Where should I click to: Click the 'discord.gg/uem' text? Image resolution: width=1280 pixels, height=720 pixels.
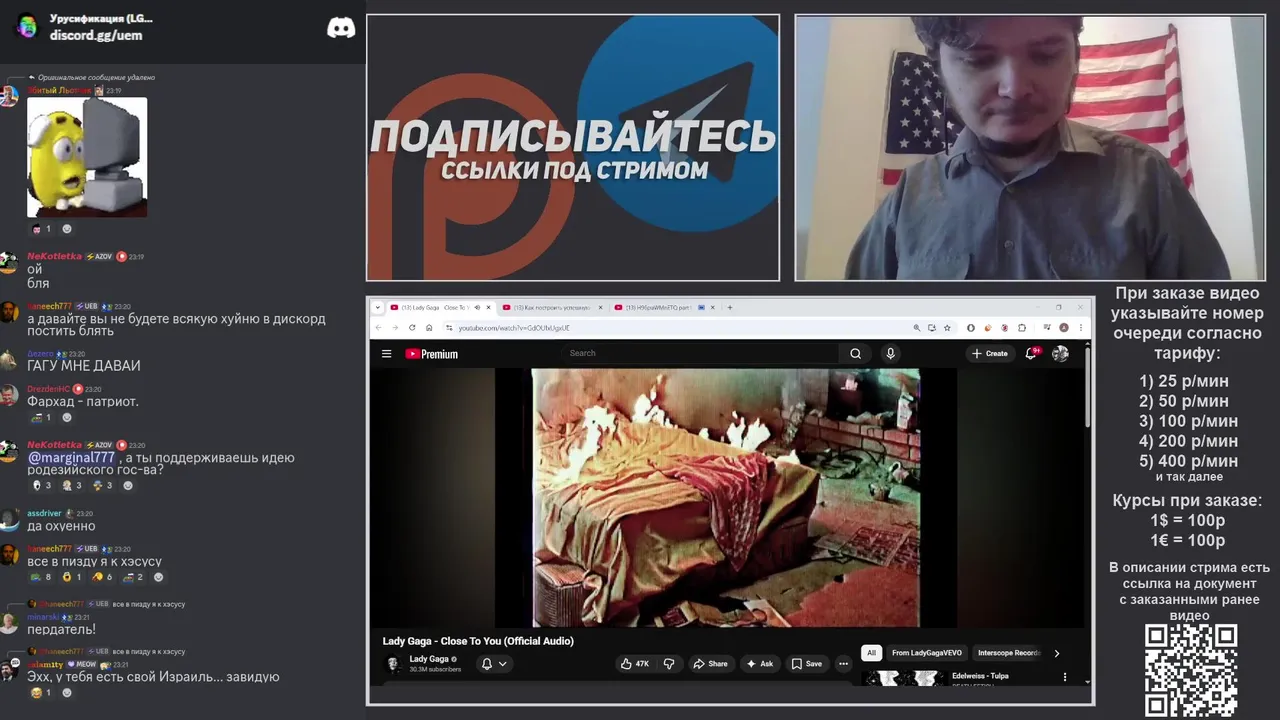(x=96, y=35)
